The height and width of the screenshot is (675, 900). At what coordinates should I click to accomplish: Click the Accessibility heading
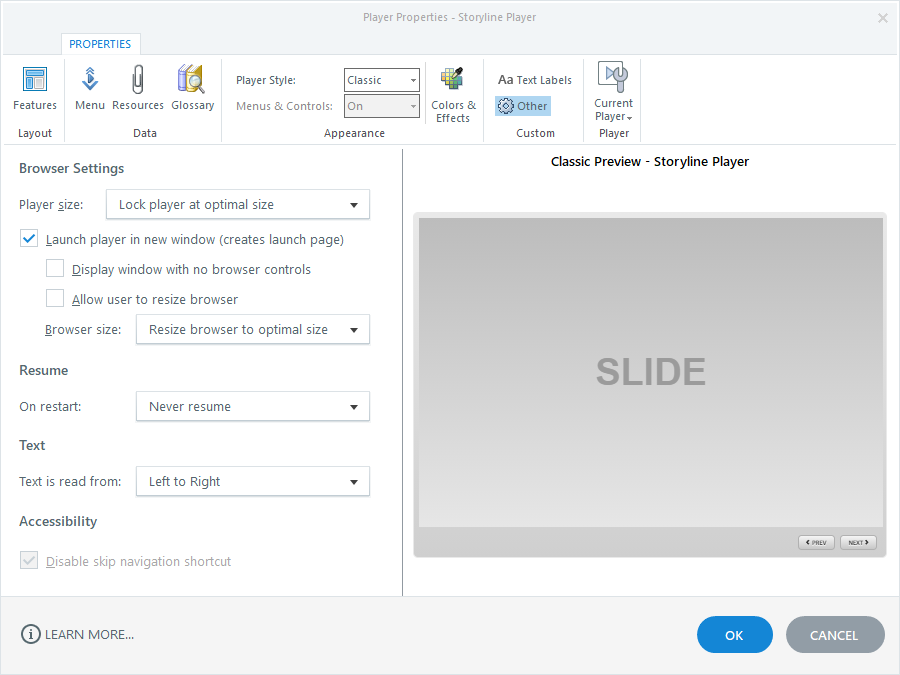(x=58, y=521)
